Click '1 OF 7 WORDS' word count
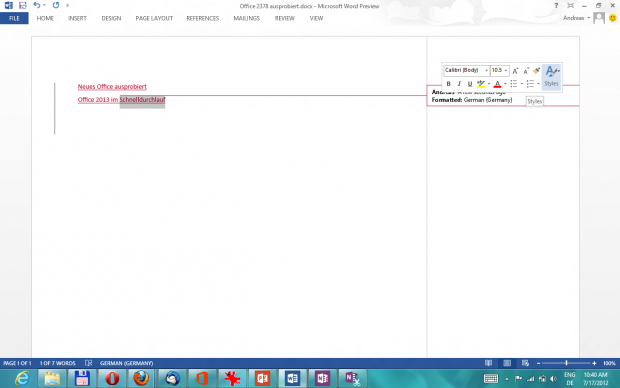Viewport: 620px width, 388px height. [x=57, y=363]
